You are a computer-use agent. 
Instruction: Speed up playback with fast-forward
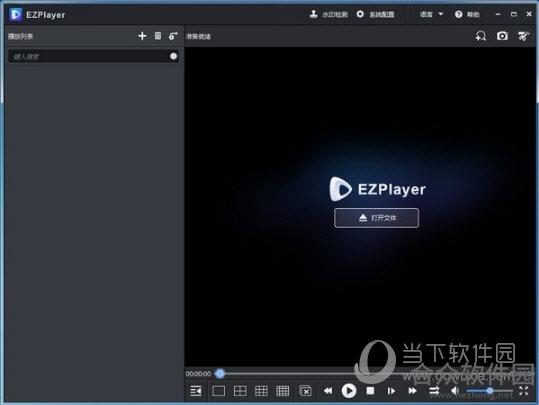point(412,391)
